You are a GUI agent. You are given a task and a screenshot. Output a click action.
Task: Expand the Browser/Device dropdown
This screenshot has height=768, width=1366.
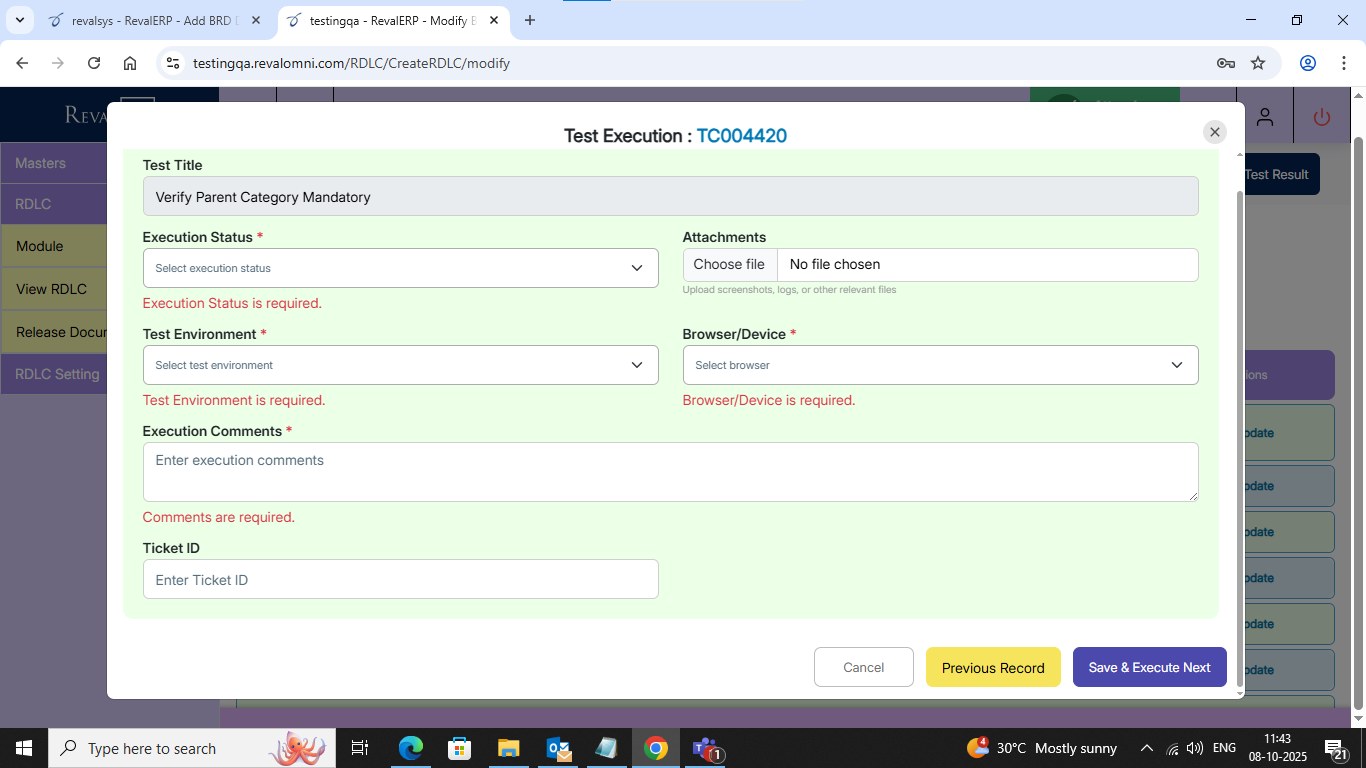(x=940, y=365)
